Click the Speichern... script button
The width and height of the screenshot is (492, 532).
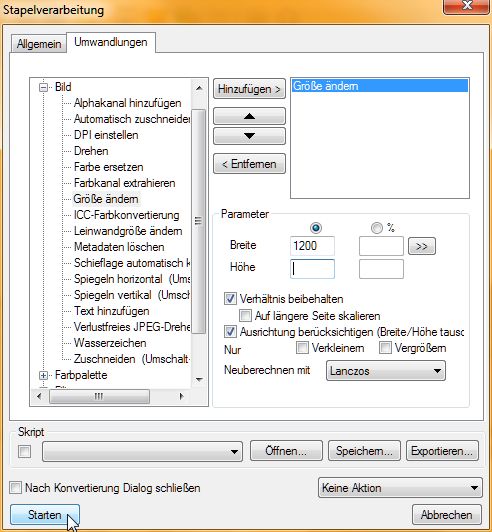coord(364,451)
